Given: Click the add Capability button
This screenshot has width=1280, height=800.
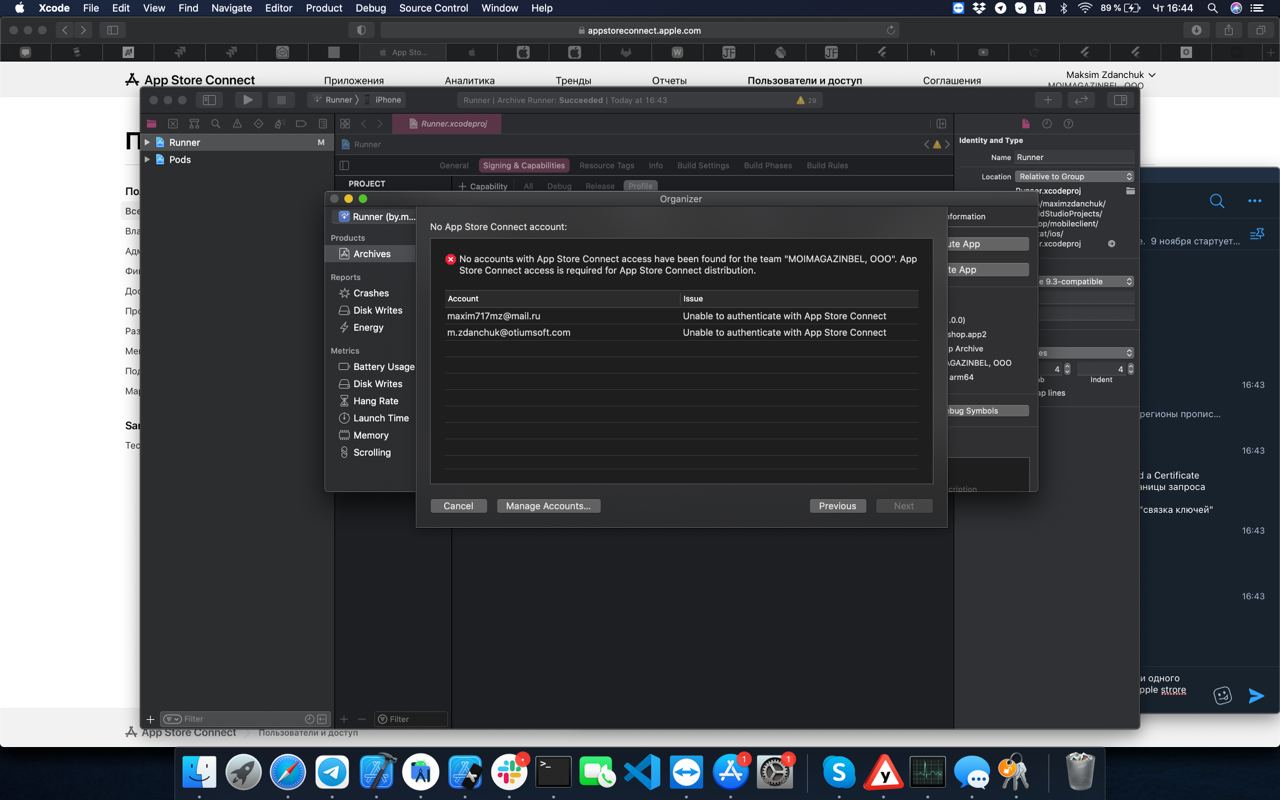Looking at the screenshot, I should [483, 186].
